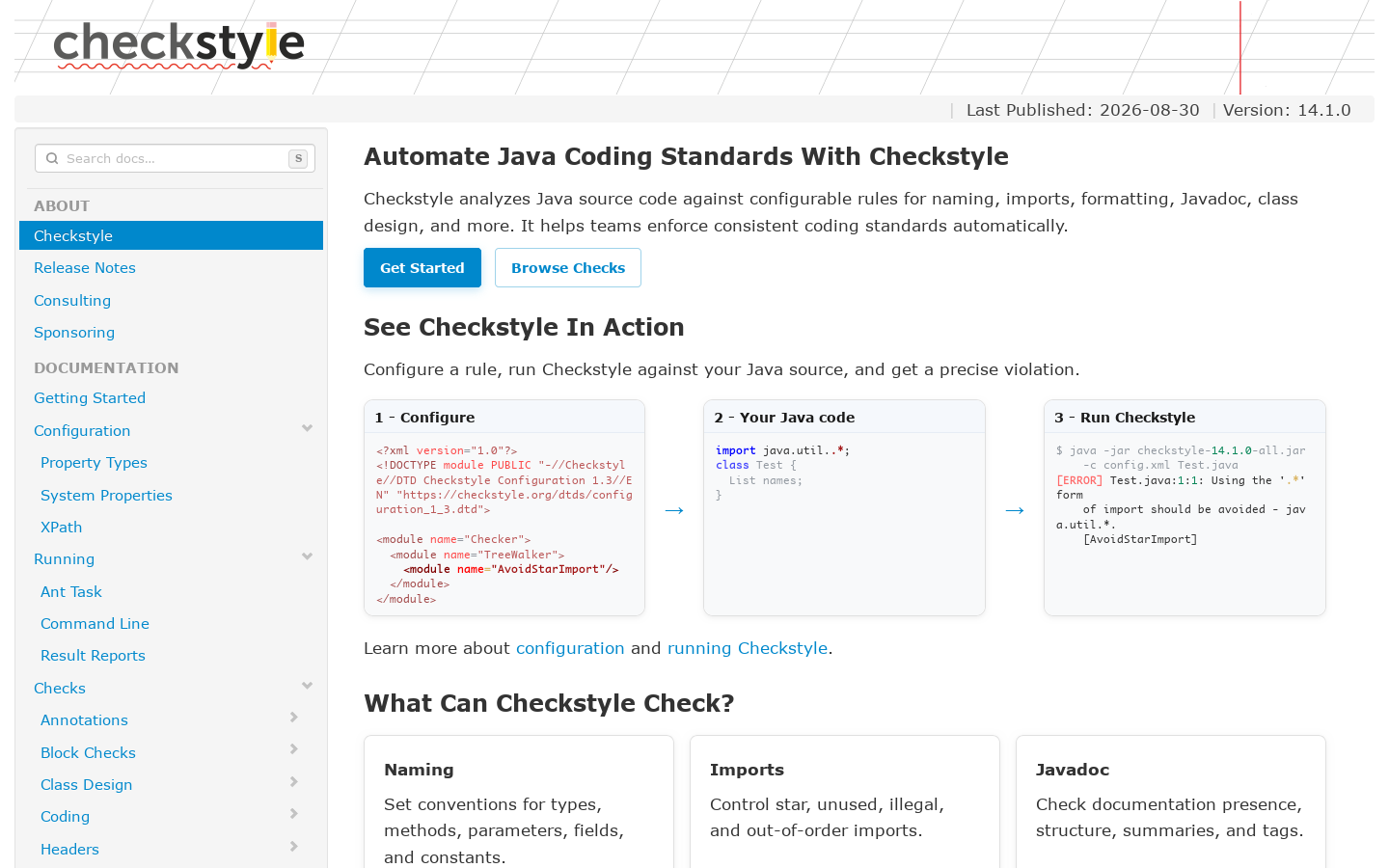
Task: Open the Checks sidebar link
Action: (60, 689)
